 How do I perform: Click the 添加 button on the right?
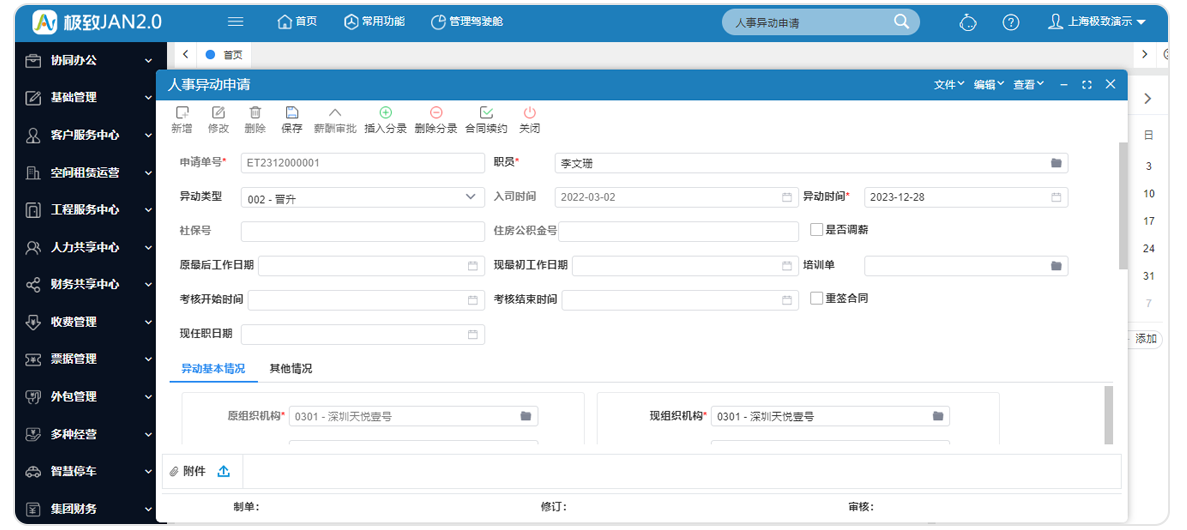point(1145,339)
